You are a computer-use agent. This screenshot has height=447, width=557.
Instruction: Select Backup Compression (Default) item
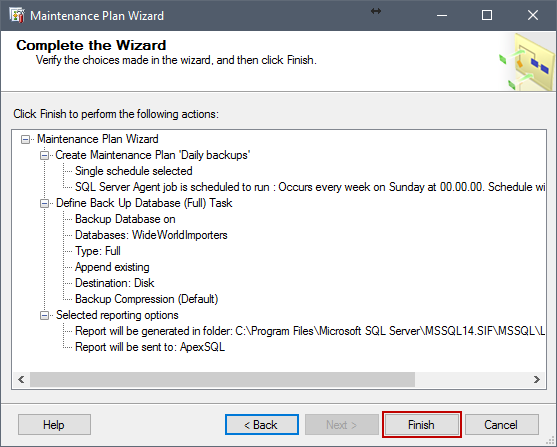(146, 299)
